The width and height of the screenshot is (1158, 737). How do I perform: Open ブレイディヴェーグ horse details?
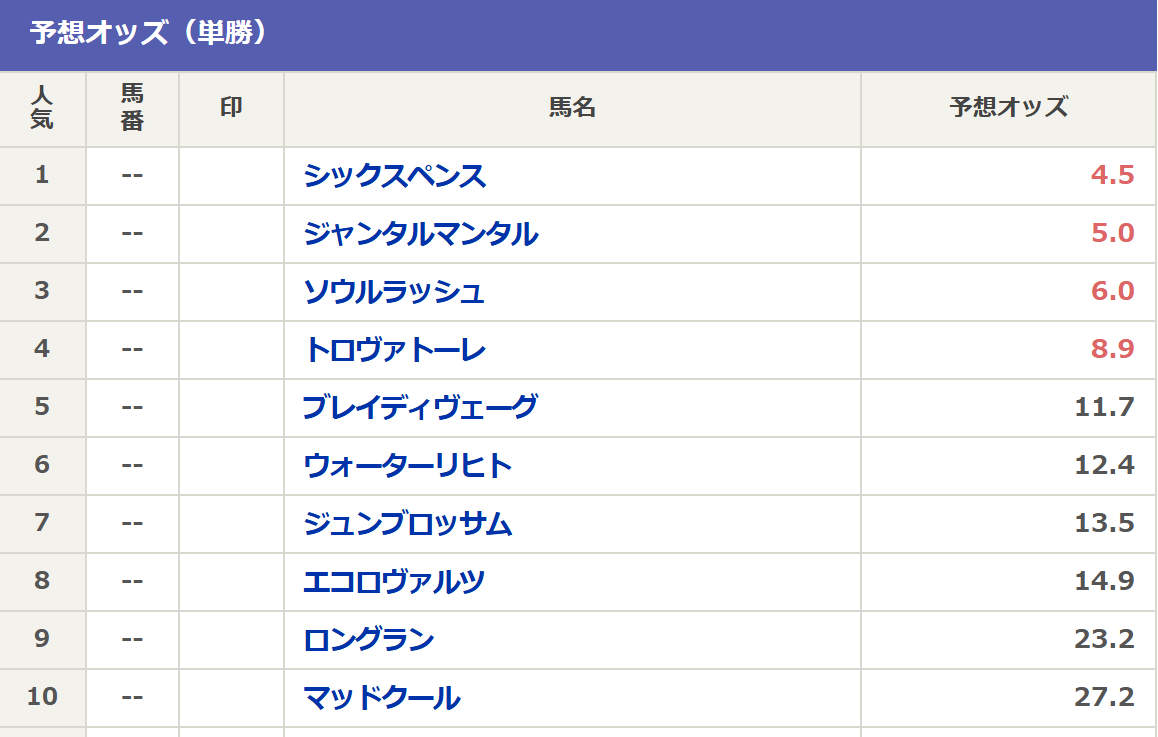point(420,408)
